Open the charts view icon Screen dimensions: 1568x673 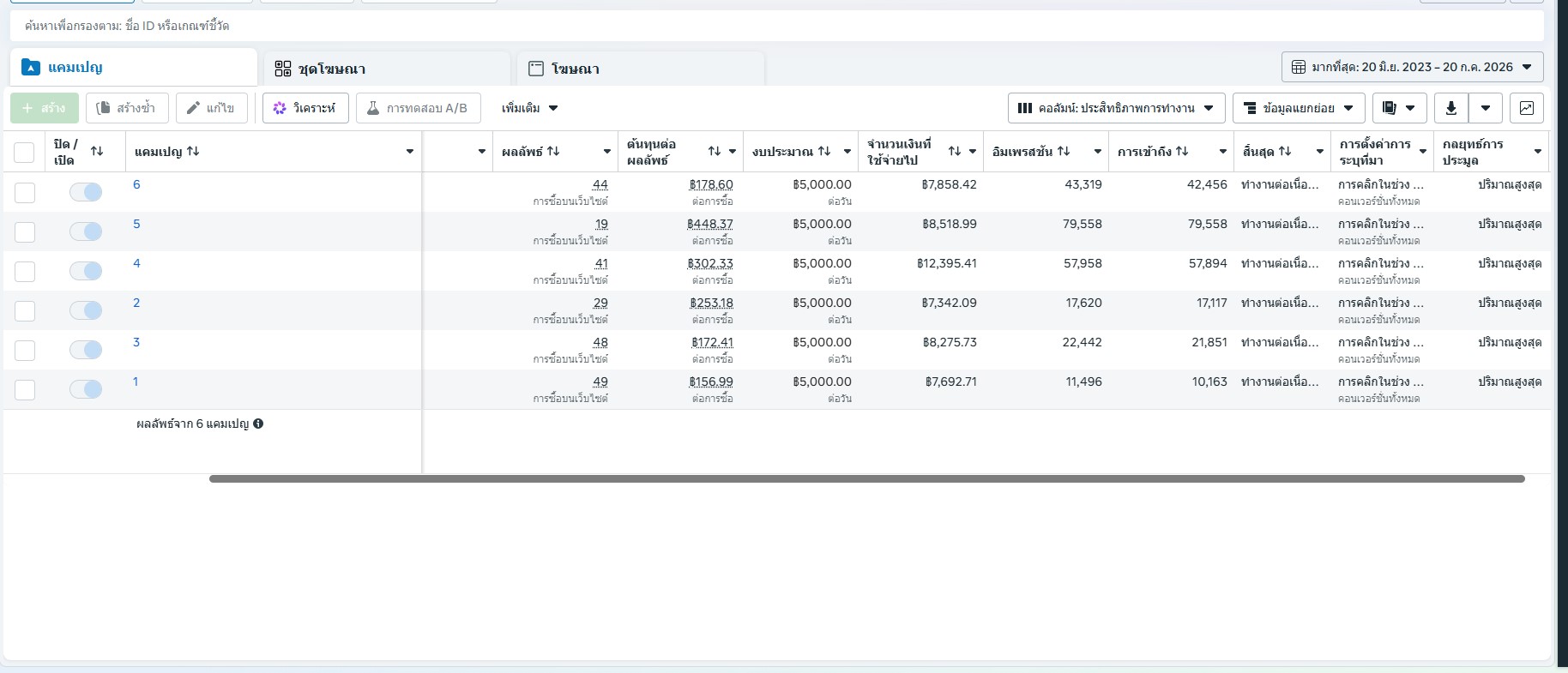point(1527,108)
